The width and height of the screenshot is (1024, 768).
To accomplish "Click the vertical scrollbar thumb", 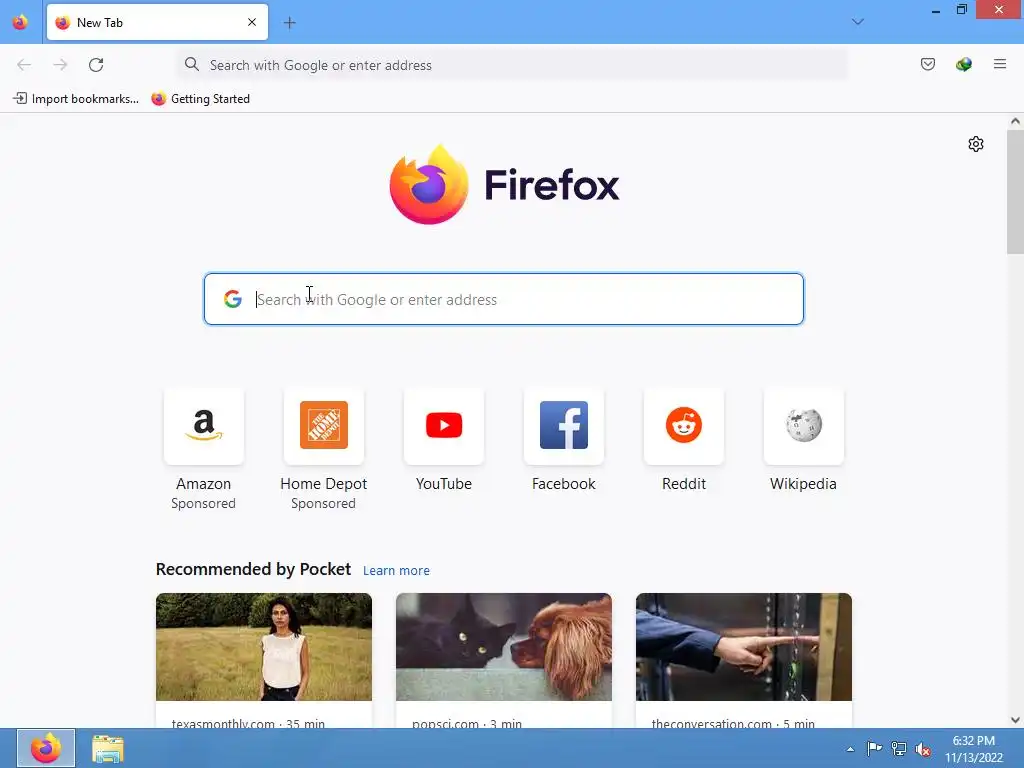I will click(x=1015, y=191).
